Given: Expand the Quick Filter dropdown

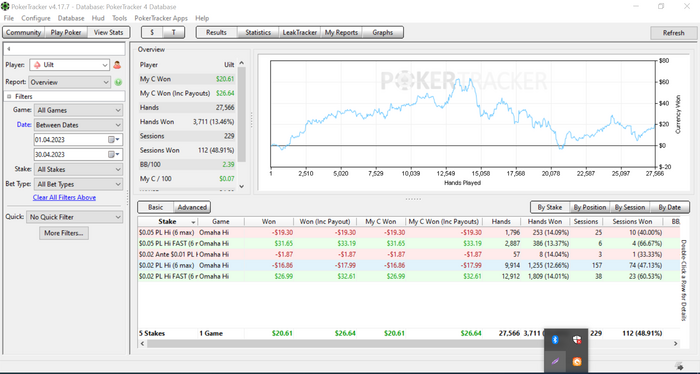Looking at the screenshot, I should tap(74, 217).
